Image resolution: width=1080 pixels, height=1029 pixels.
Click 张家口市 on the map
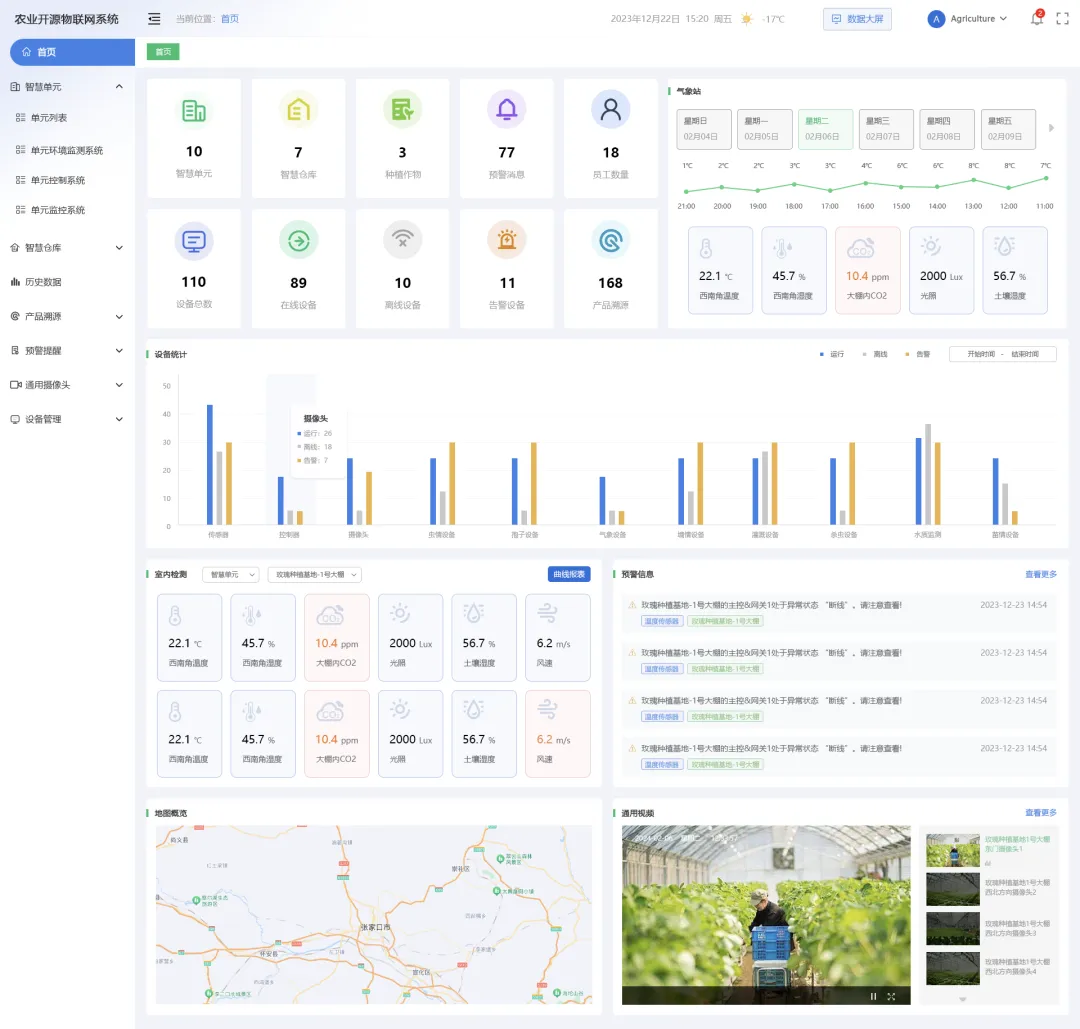(375, 927)
